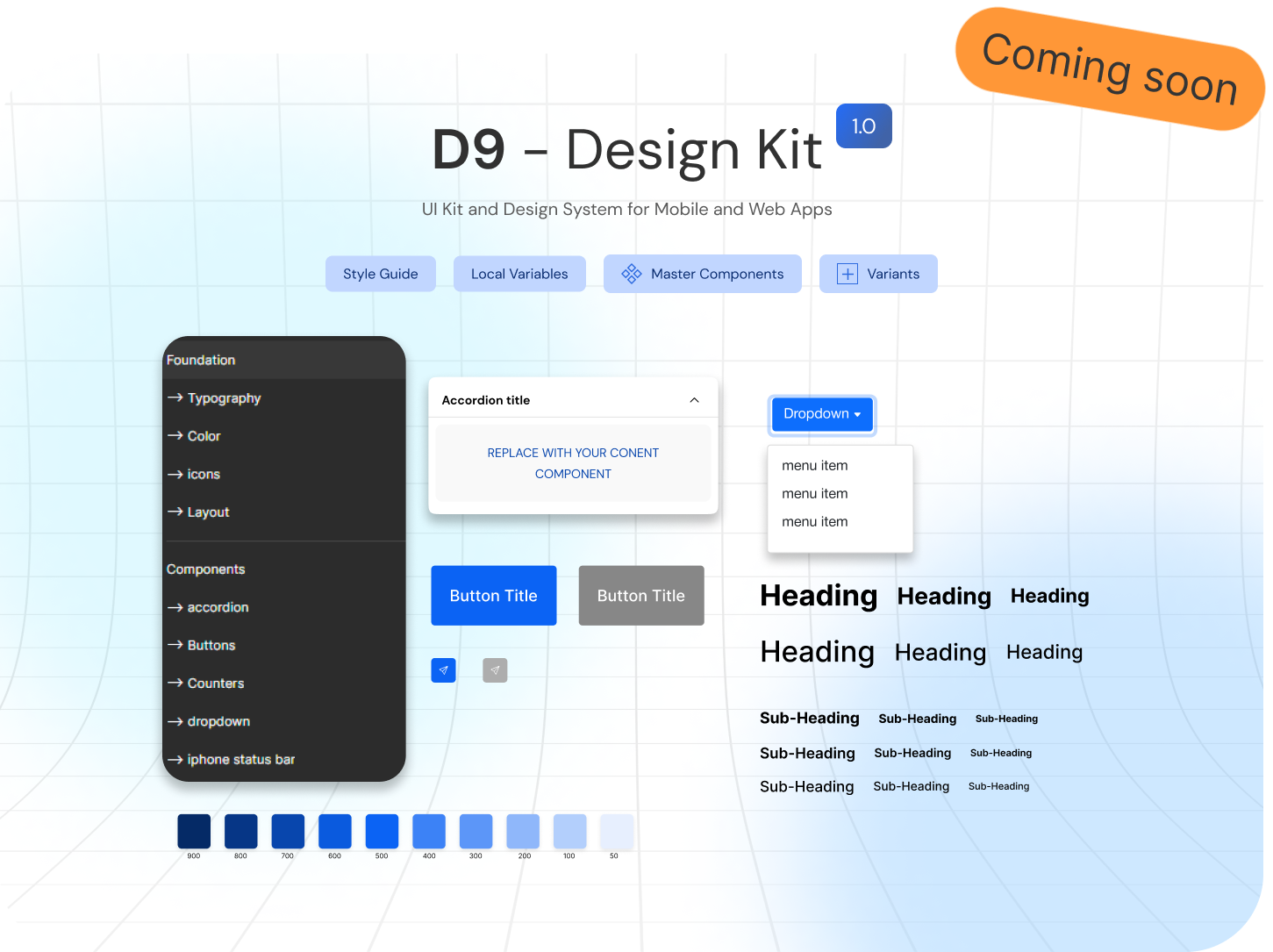Select the 100 blue color swatch
Viewport: 1273px width, 952px height.
click(x=569, y=831)
